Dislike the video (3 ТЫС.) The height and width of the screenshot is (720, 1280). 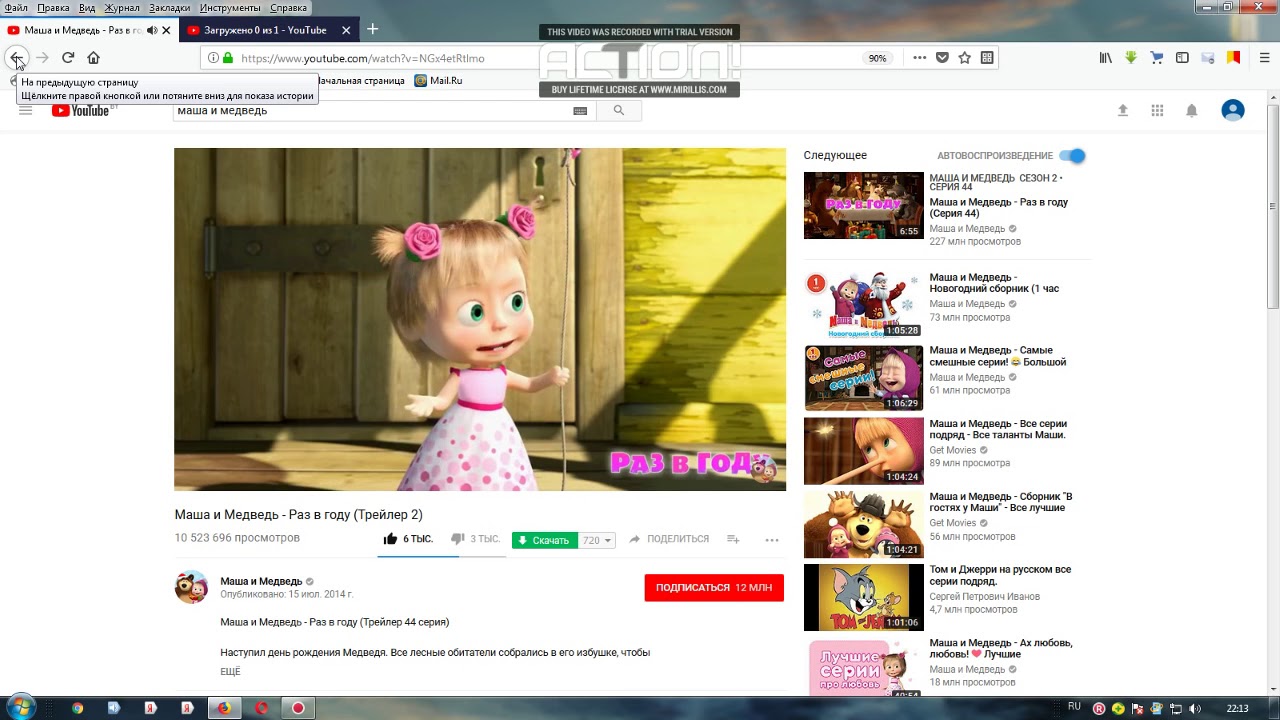click(x=475, y=539)
